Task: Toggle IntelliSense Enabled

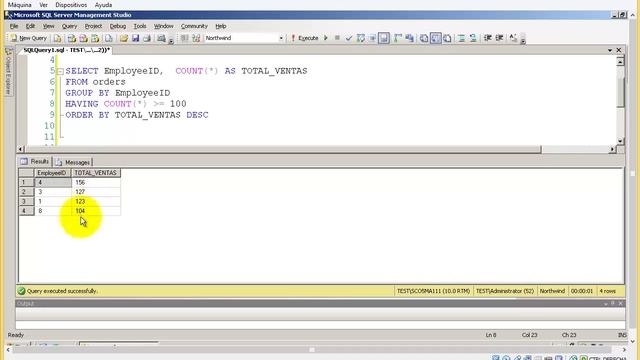Action: click(x=384, y=38)
